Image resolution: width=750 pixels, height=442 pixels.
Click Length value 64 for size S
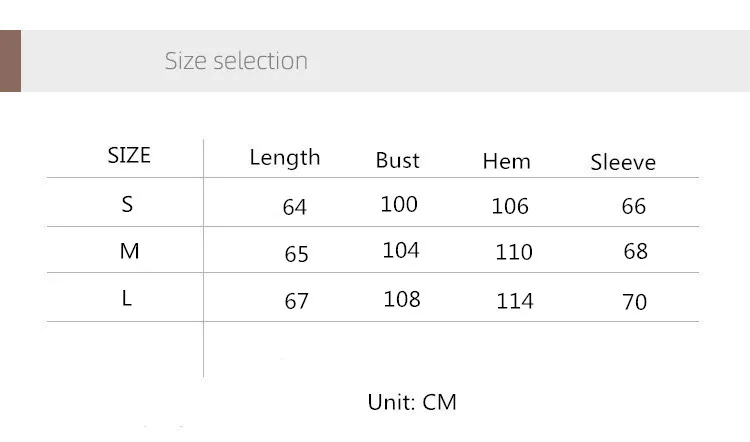pos(295,207)
